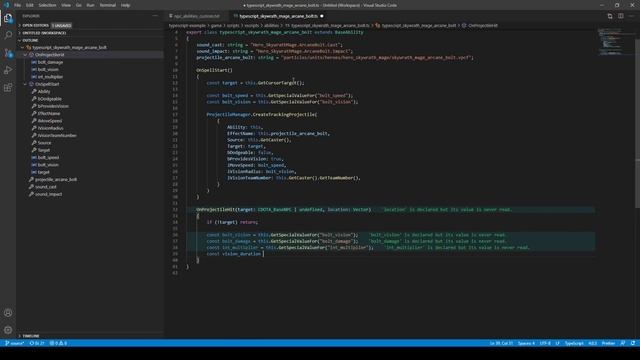This screenshot has width=640, height=360.
Task: Select iVisionTeamNumber in Outline
Action: pyautogui.click(x=57, y=136)
